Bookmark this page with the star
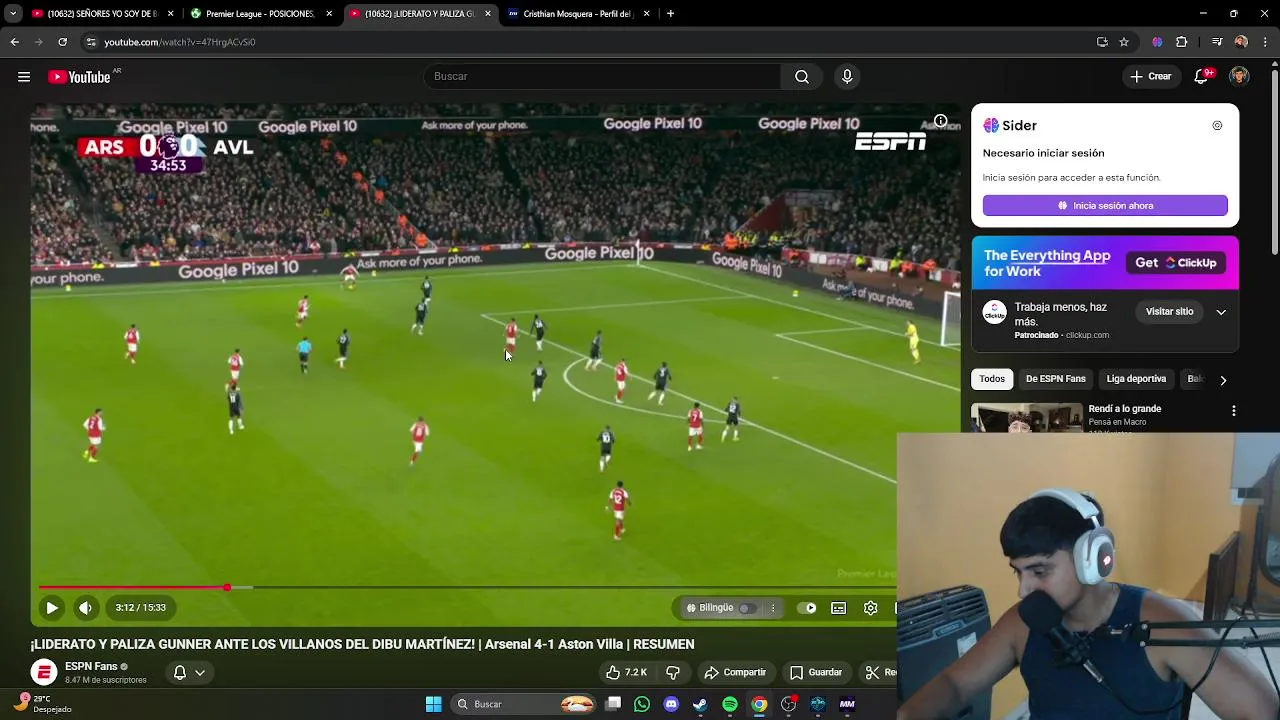The image size is (1280, 720). (x=1124, y=42)
